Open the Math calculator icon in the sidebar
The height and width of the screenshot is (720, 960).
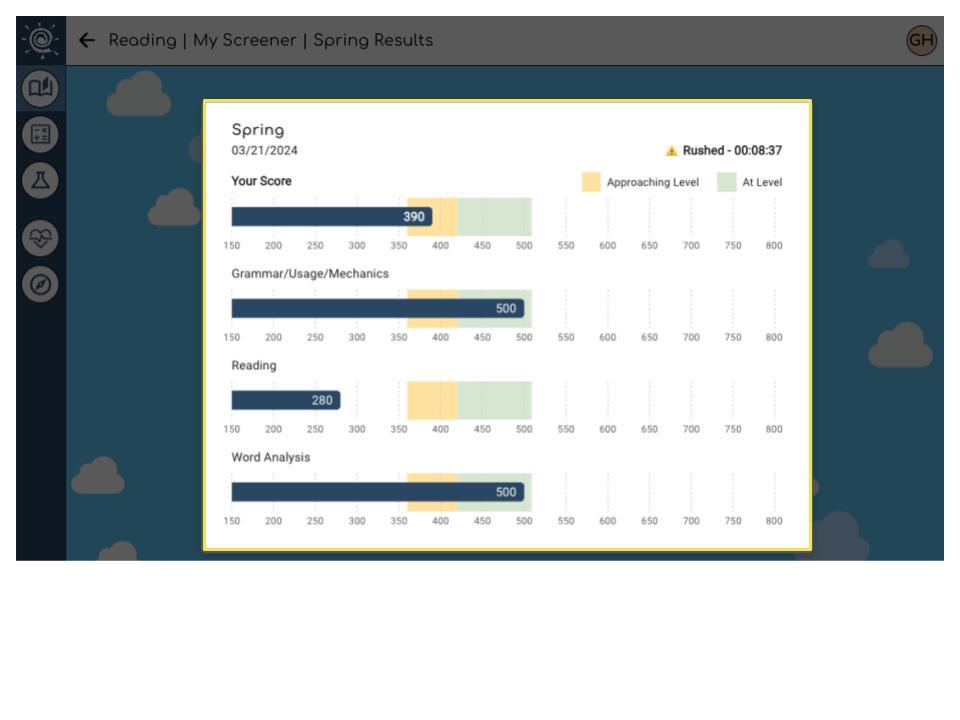pyautogui.click(x=40, y=134)
